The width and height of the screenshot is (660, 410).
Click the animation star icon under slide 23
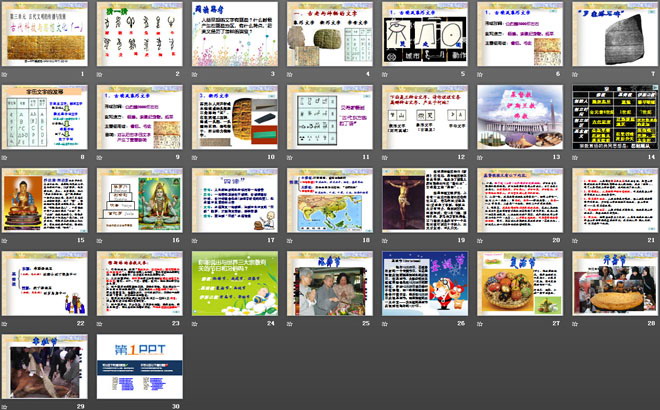100,324
